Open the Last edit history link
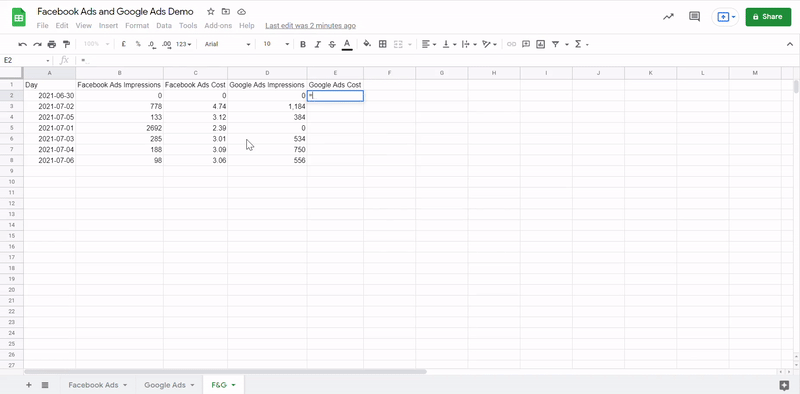This screenshot has height=394, width=800. (311, 26)
